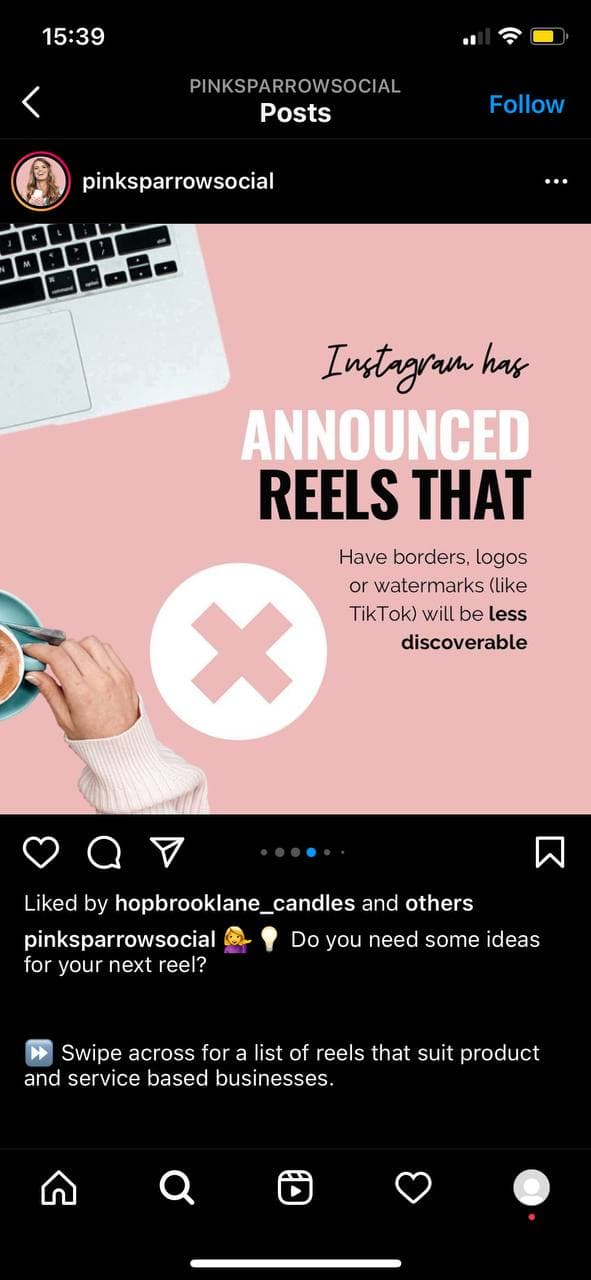
Task: Open profile avatar tab in bottom bar
Action: click(x=531, y=1187)
